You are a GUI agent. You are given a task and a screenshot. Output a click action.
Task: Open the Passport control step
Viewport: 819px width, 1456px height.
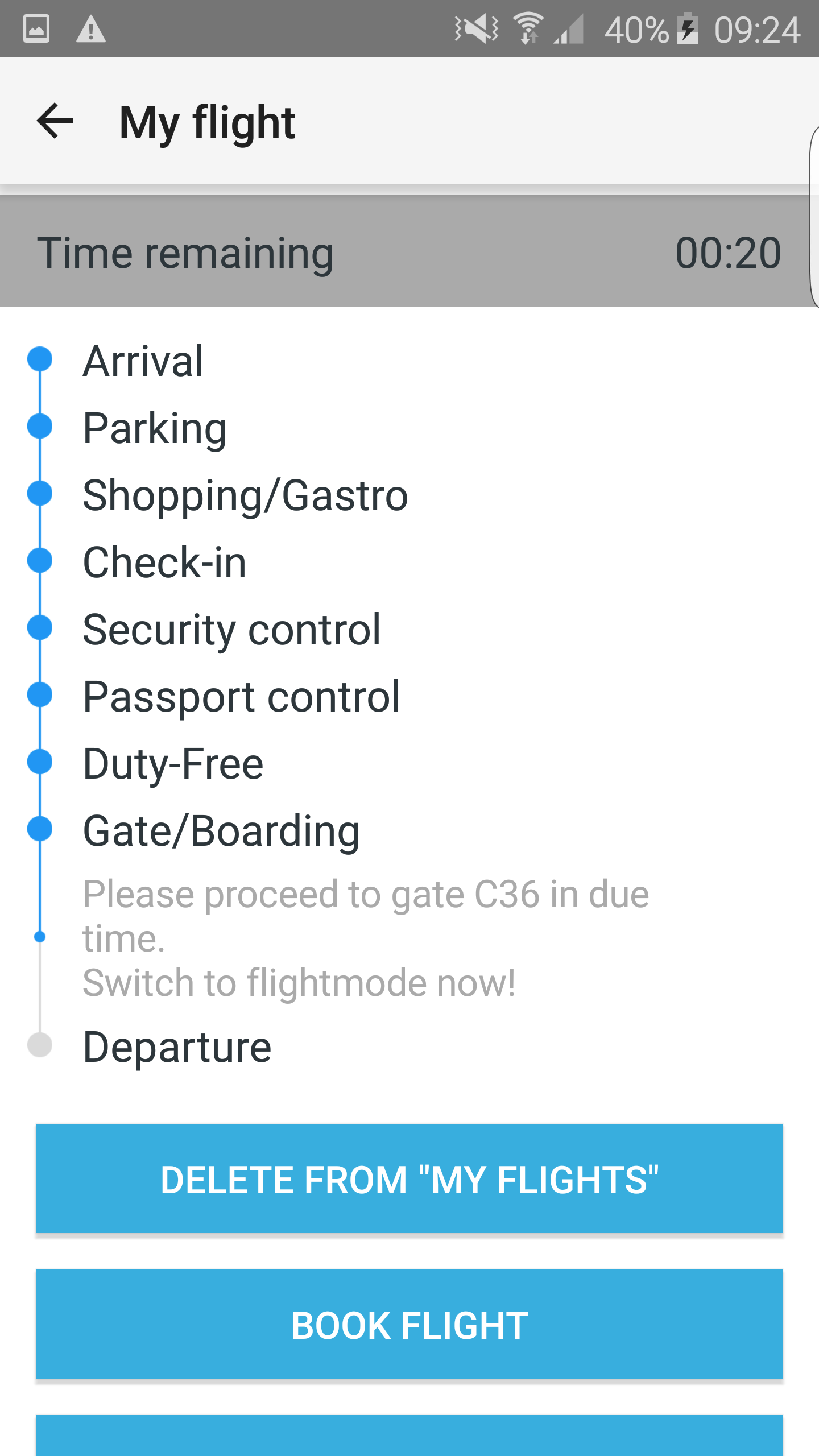[x=241, y=696]
